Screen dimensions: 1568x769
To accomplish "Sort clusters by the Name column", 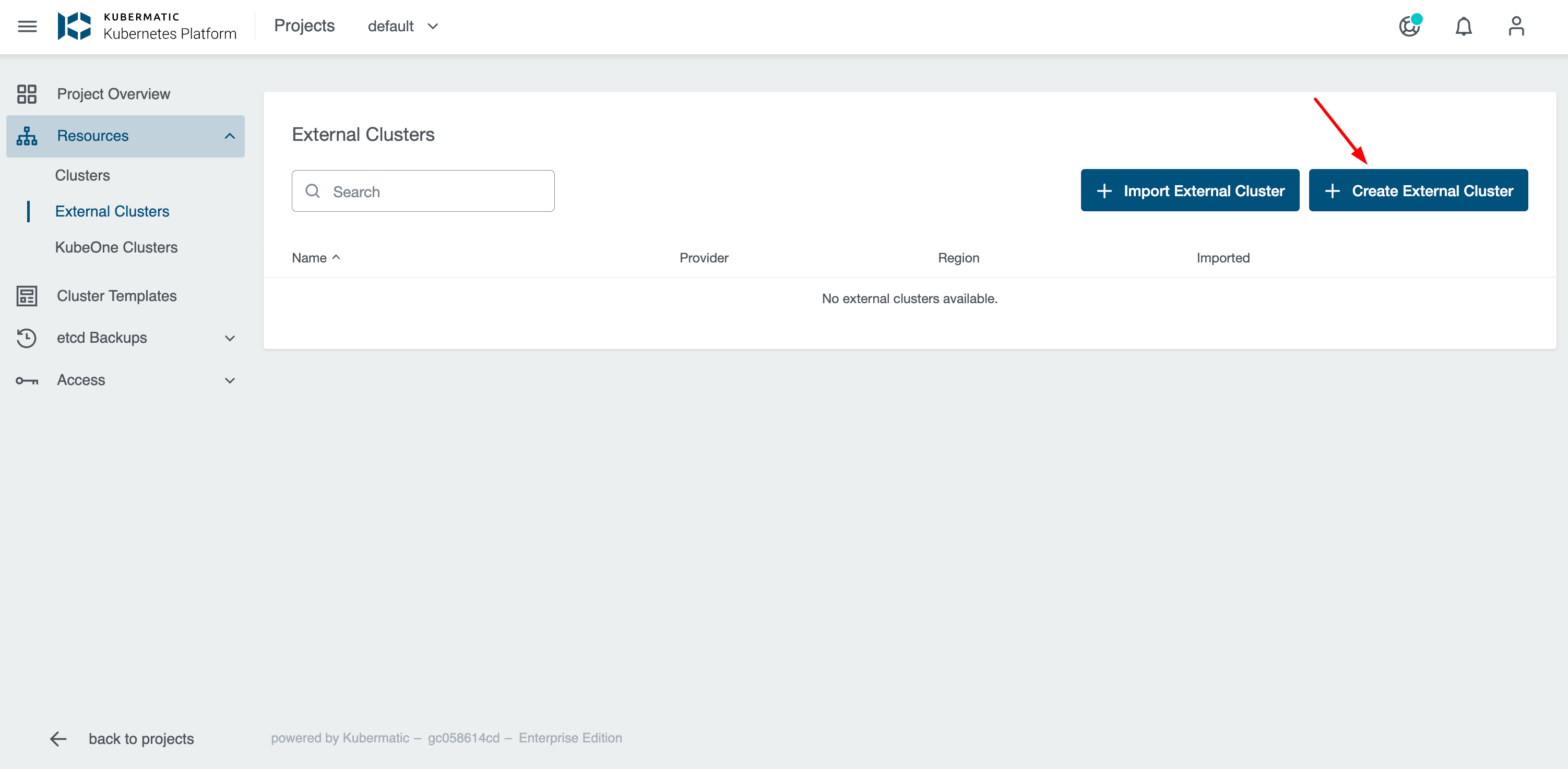I will [315, 257].
